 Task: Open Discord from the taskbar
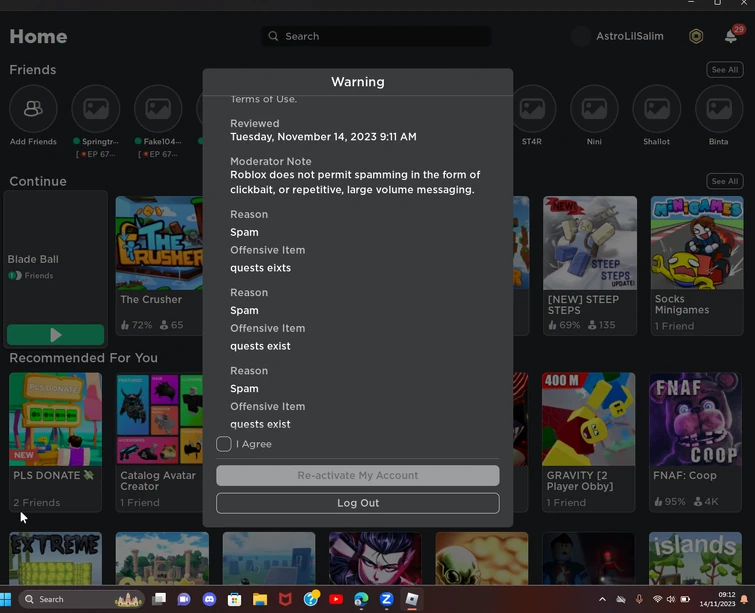209,599
